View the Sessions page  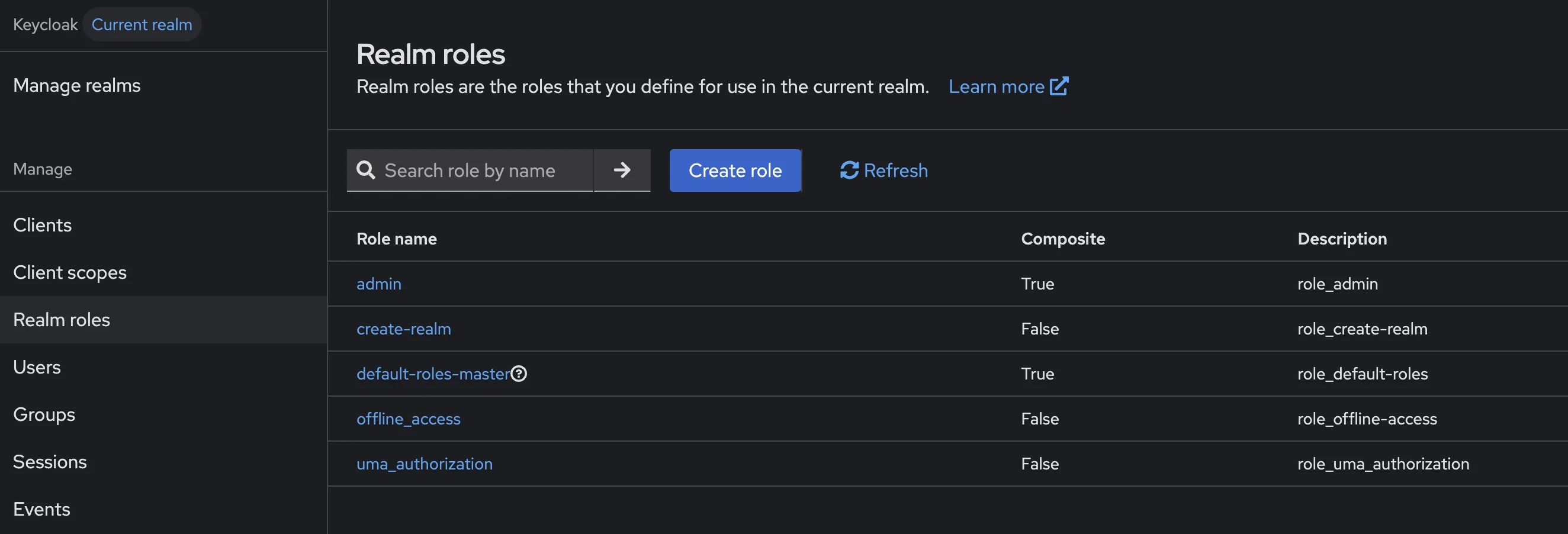click(49, 462)
